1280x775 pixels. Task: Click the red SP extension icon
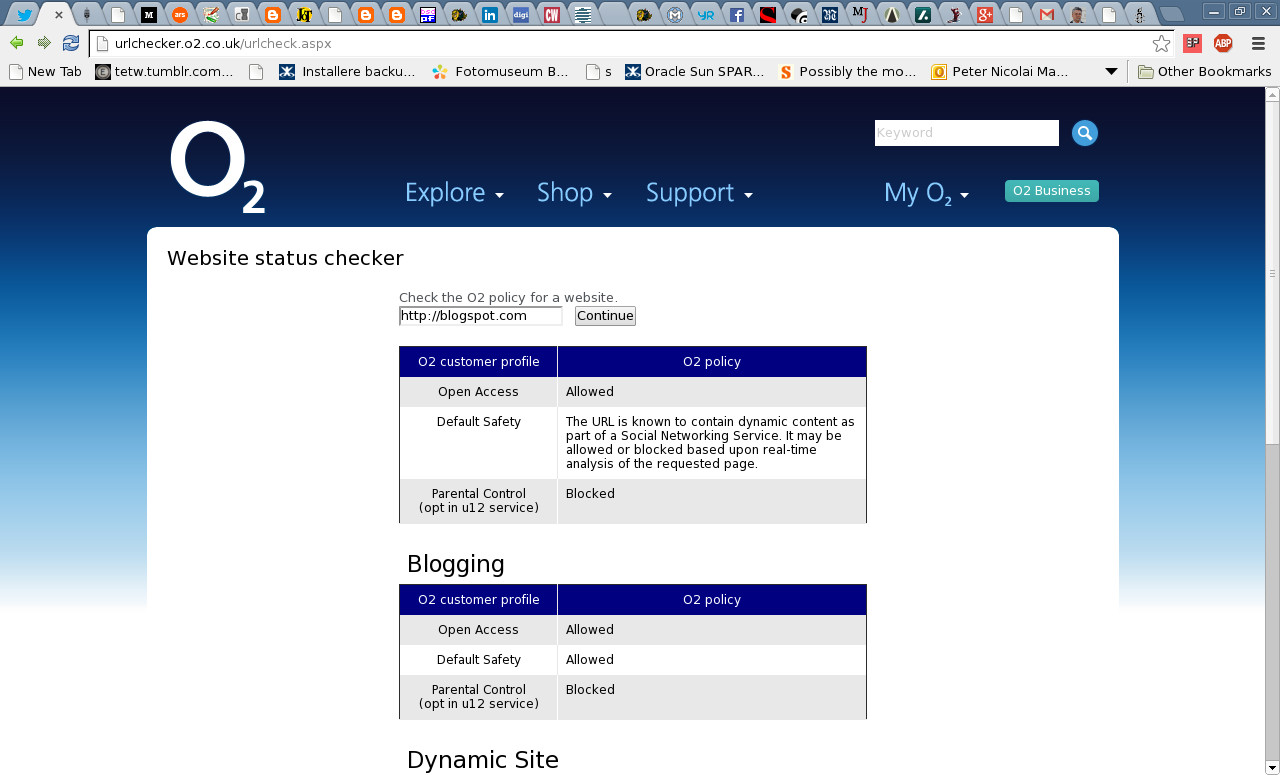pos(1192,43)
